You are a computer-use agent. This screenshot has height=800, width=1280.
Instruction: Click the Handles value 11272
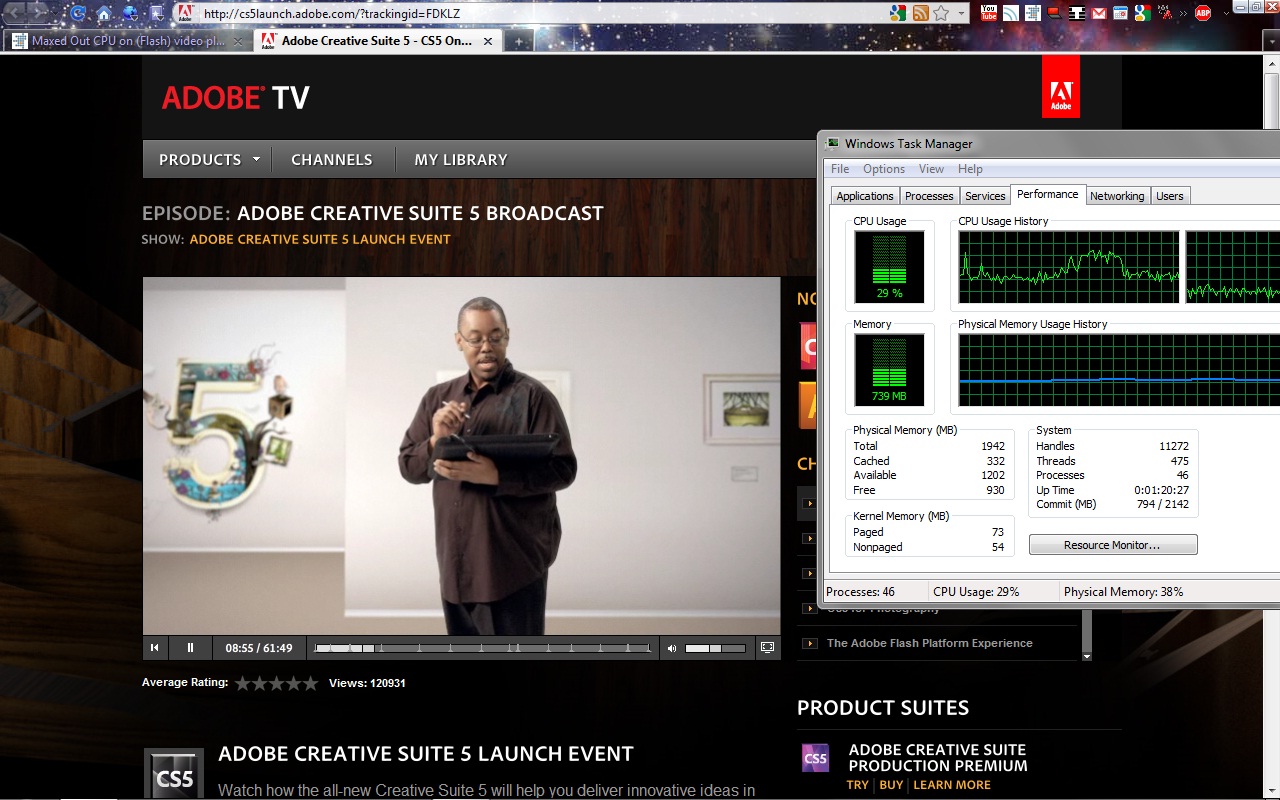[1174, 446]
